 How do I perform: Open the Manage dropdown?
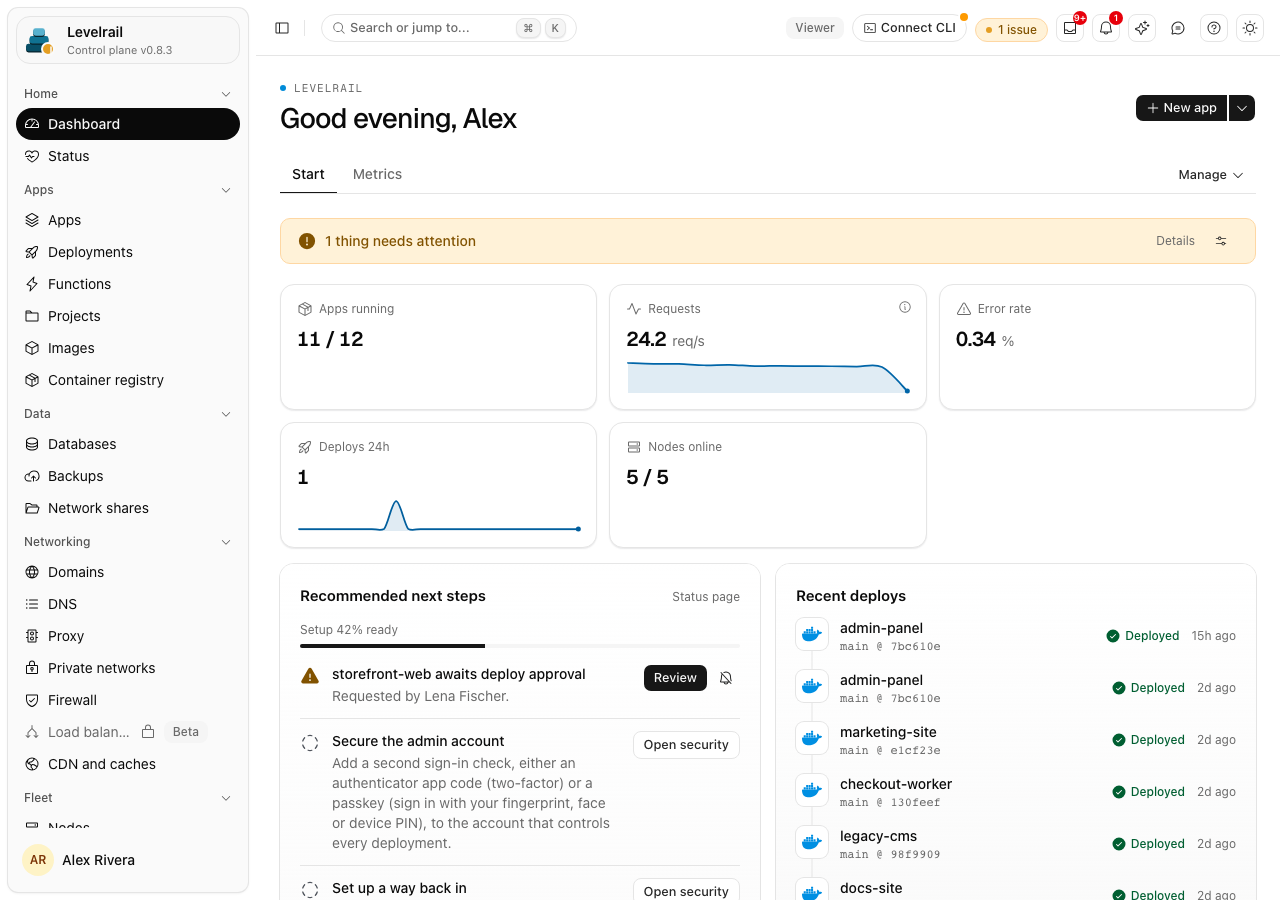(x=1211, y=175)
